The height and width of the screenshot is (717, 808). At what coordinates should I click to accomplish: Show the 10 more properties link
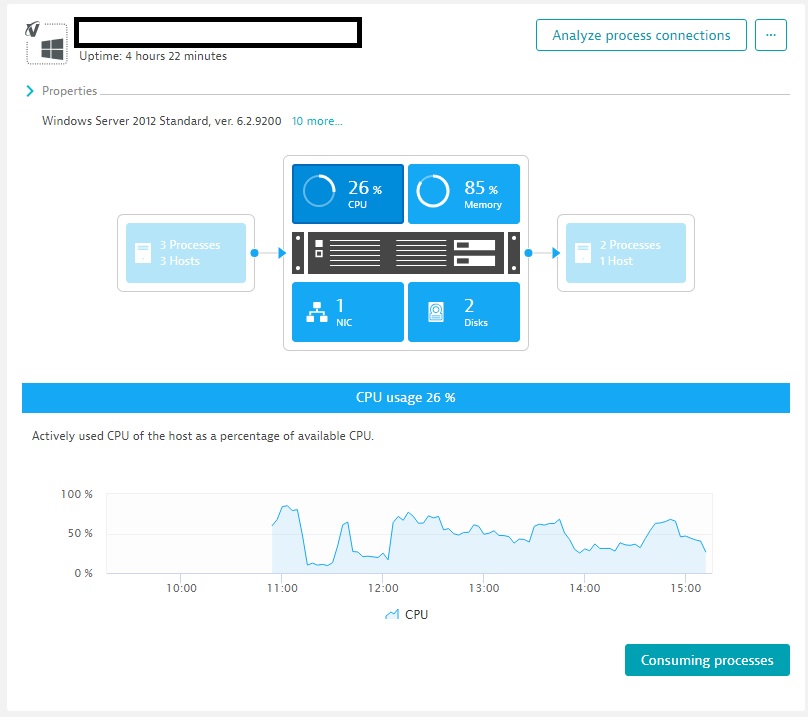click(x=317, y=121)
